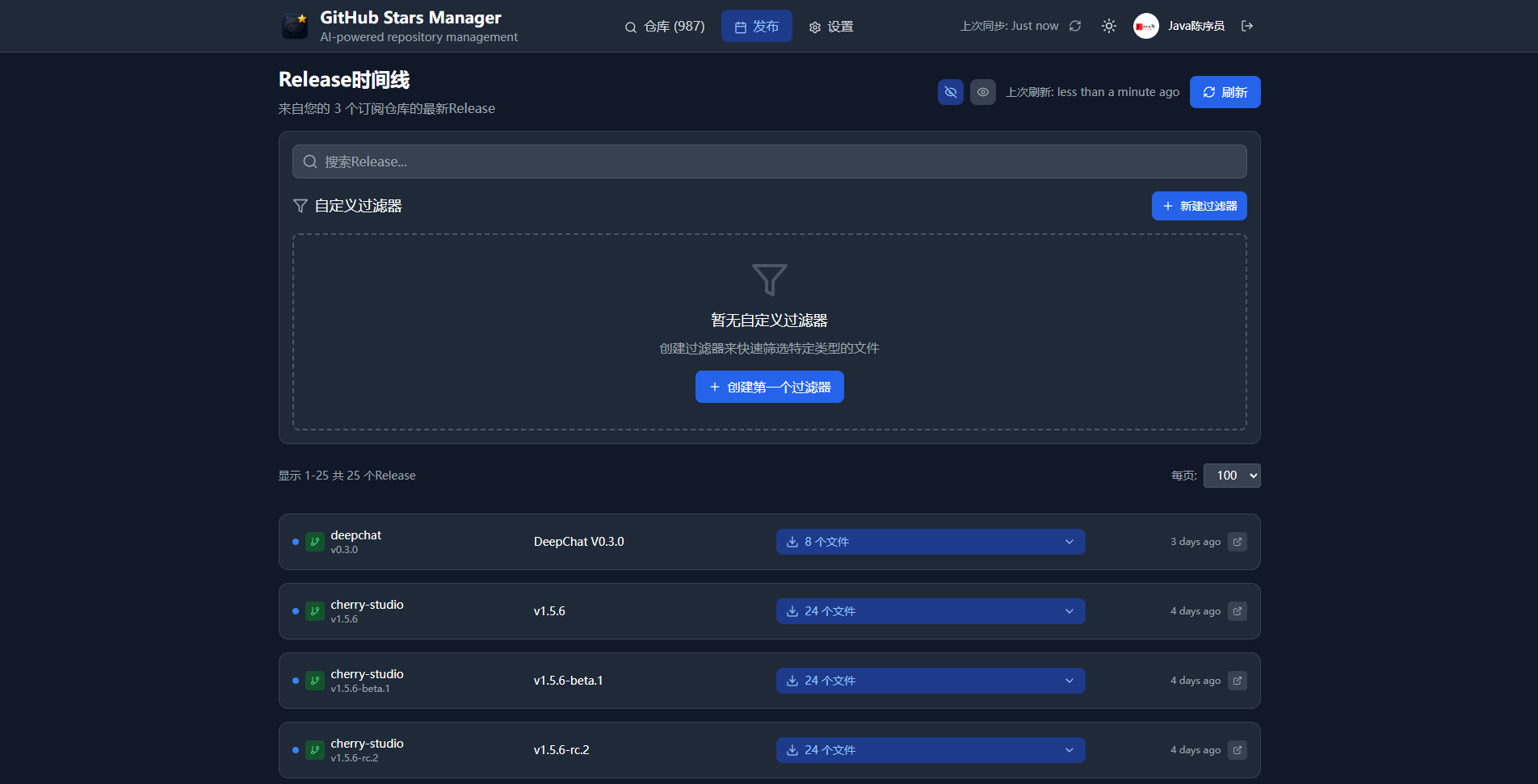
Task: Click the green branch icon for deepchat
Action: 315,542
